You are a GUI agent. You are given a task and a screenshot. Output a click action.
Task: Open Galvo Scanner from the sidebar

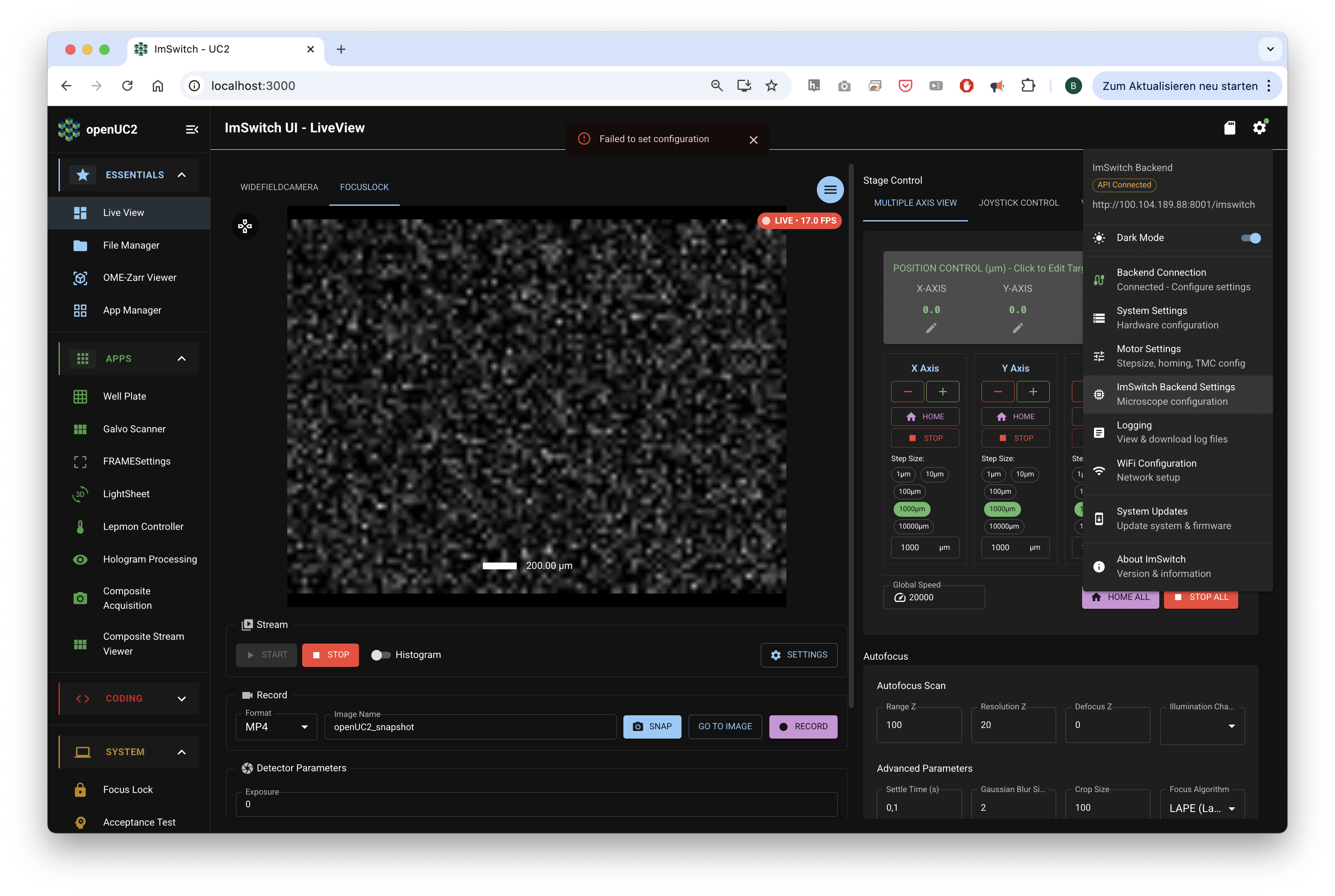tap(134, 428)
